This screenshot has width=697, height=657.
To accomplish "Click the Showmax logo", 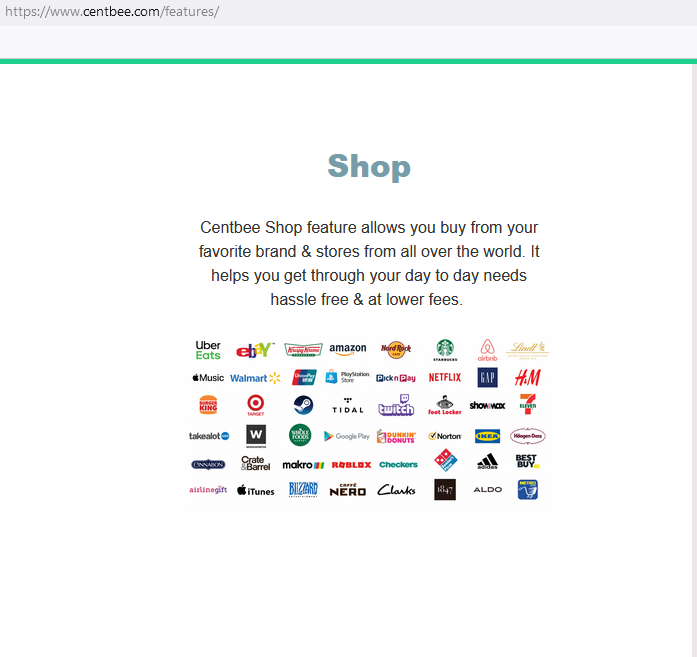I will pyautogui.click(x=487, y=405).
